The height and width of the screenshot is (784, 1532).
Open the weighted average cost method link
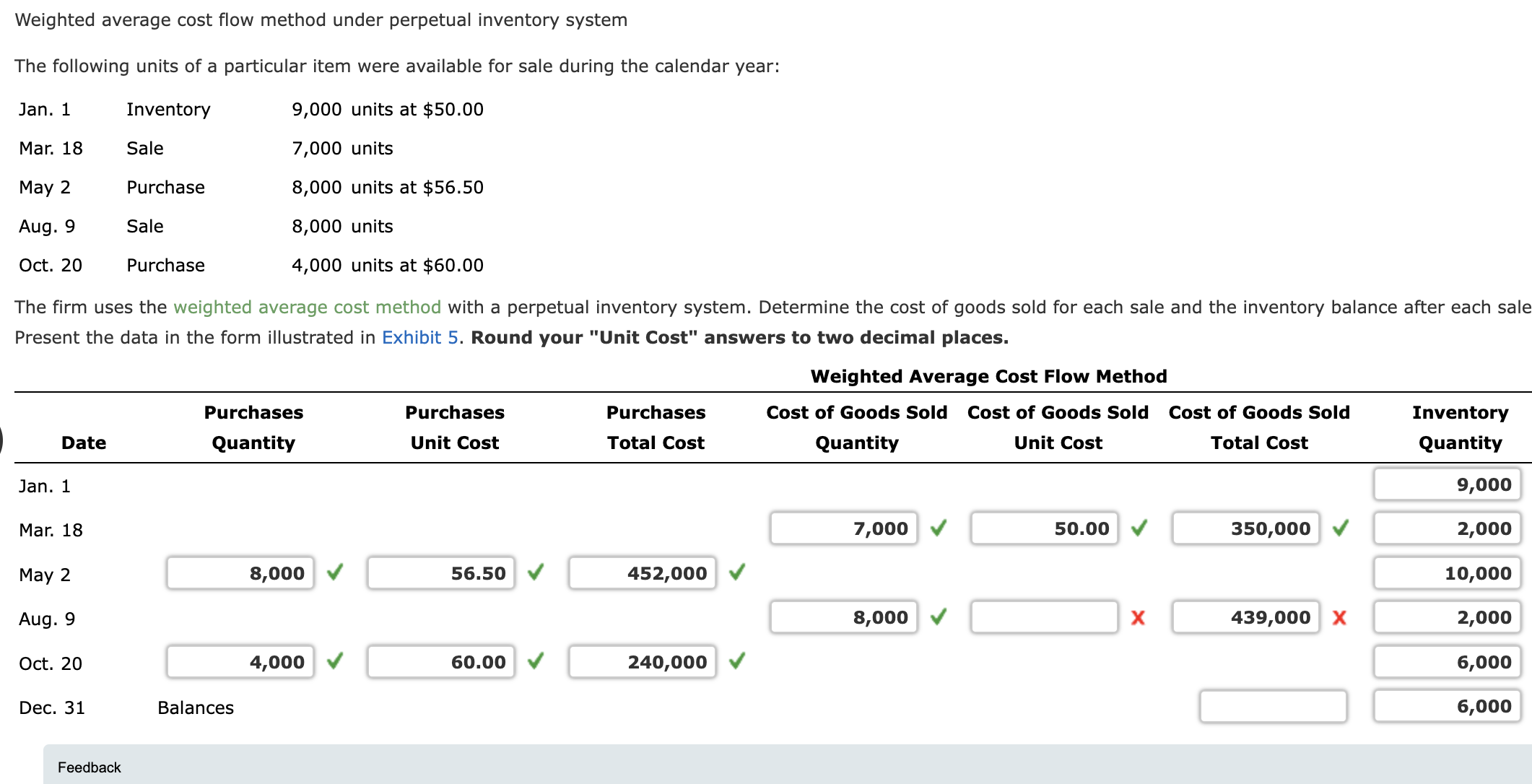[306, 307]
